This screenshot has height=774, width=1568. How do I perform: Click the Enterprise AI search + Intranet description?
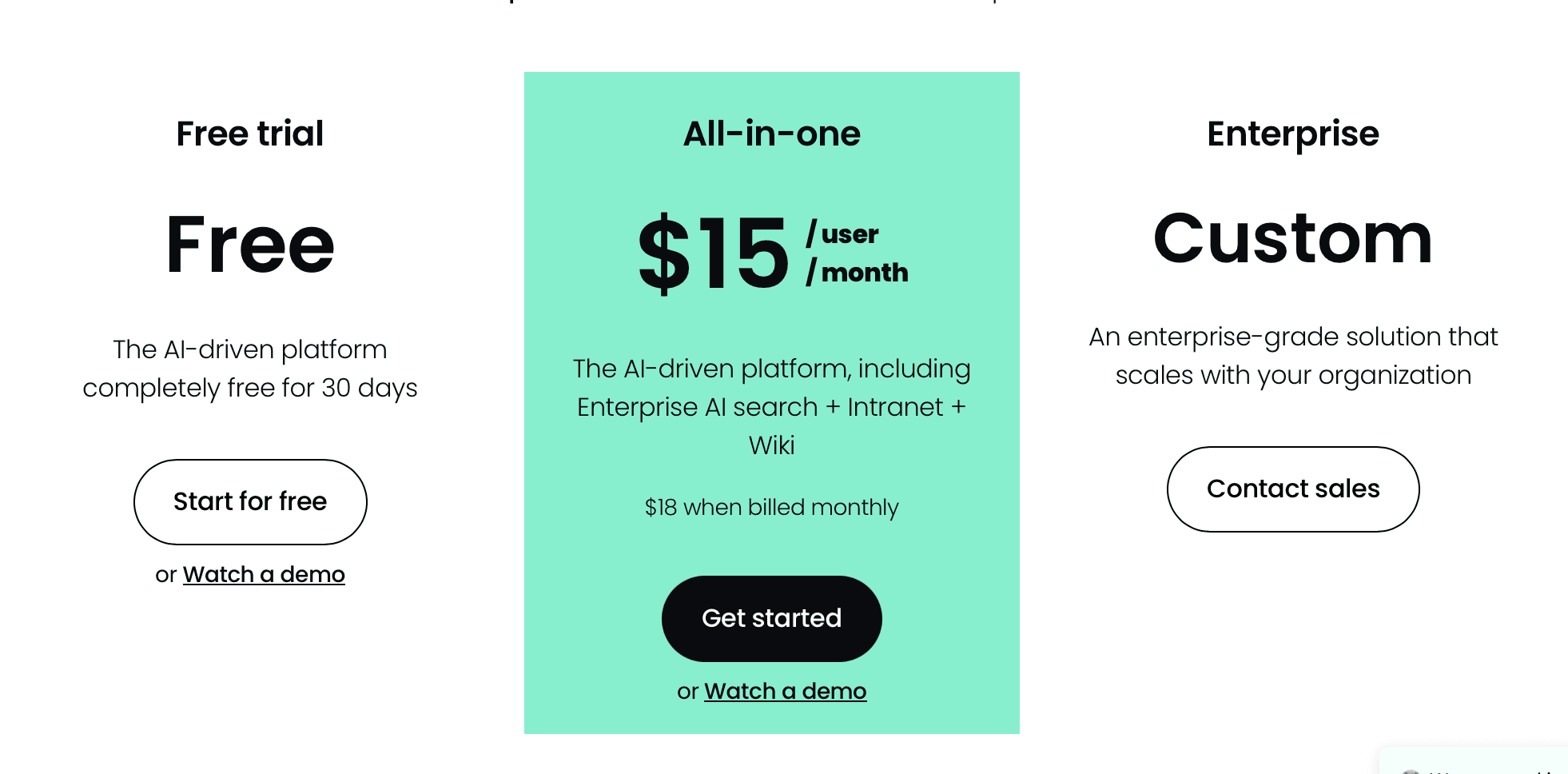pos(771,406)
